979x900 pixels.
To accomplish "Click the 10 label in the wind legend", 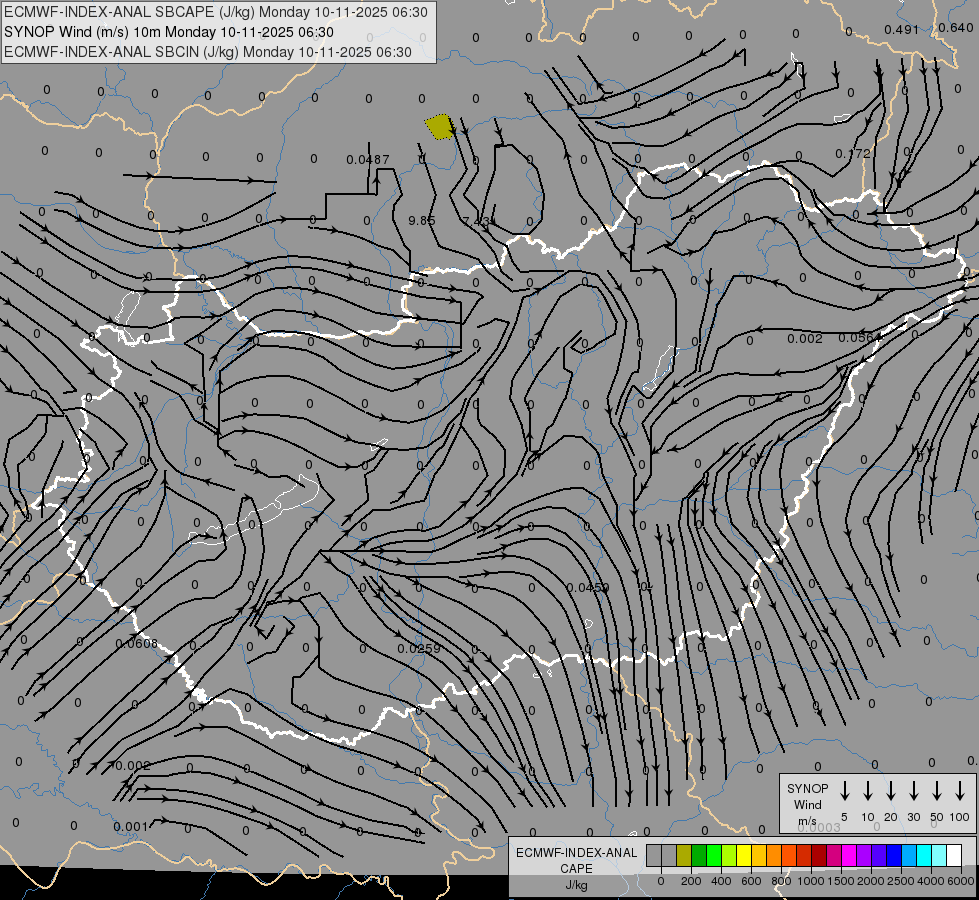I will 868,817.
